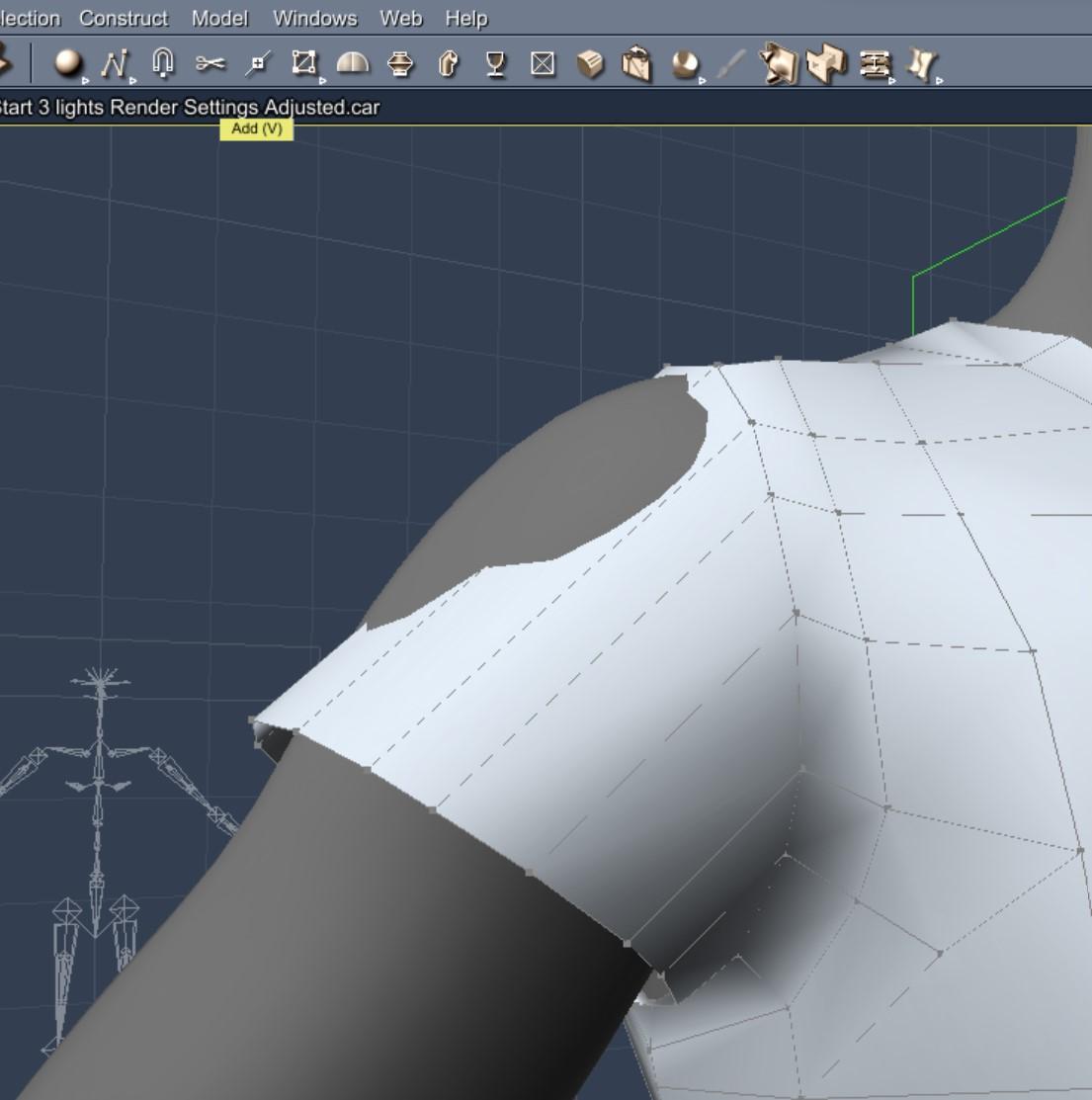Click the curved arrow extrude tool icon
Viewport: 1092px width, 1100px height.
448,64
